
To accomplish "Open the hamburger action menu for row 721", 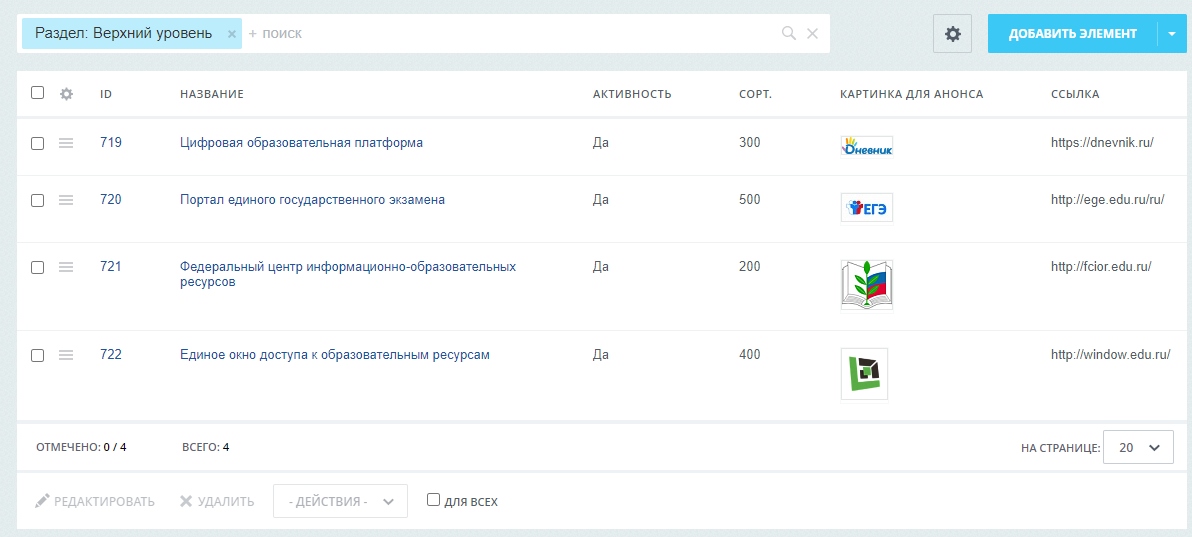I will 66,267.
